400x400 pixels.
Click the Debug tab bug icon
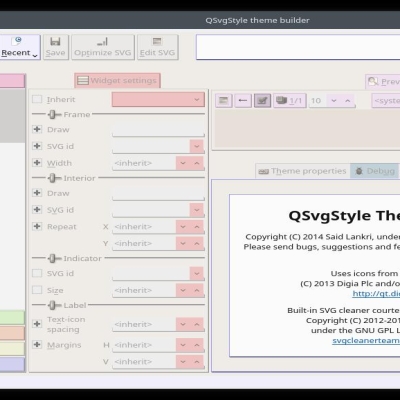click(359, 171)
